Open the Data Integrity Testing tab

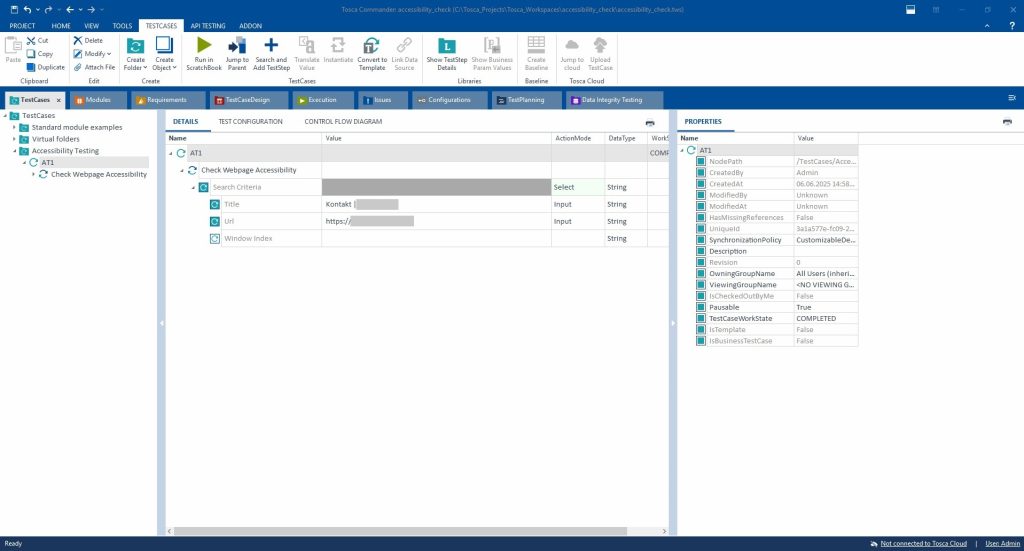point(612,100)
